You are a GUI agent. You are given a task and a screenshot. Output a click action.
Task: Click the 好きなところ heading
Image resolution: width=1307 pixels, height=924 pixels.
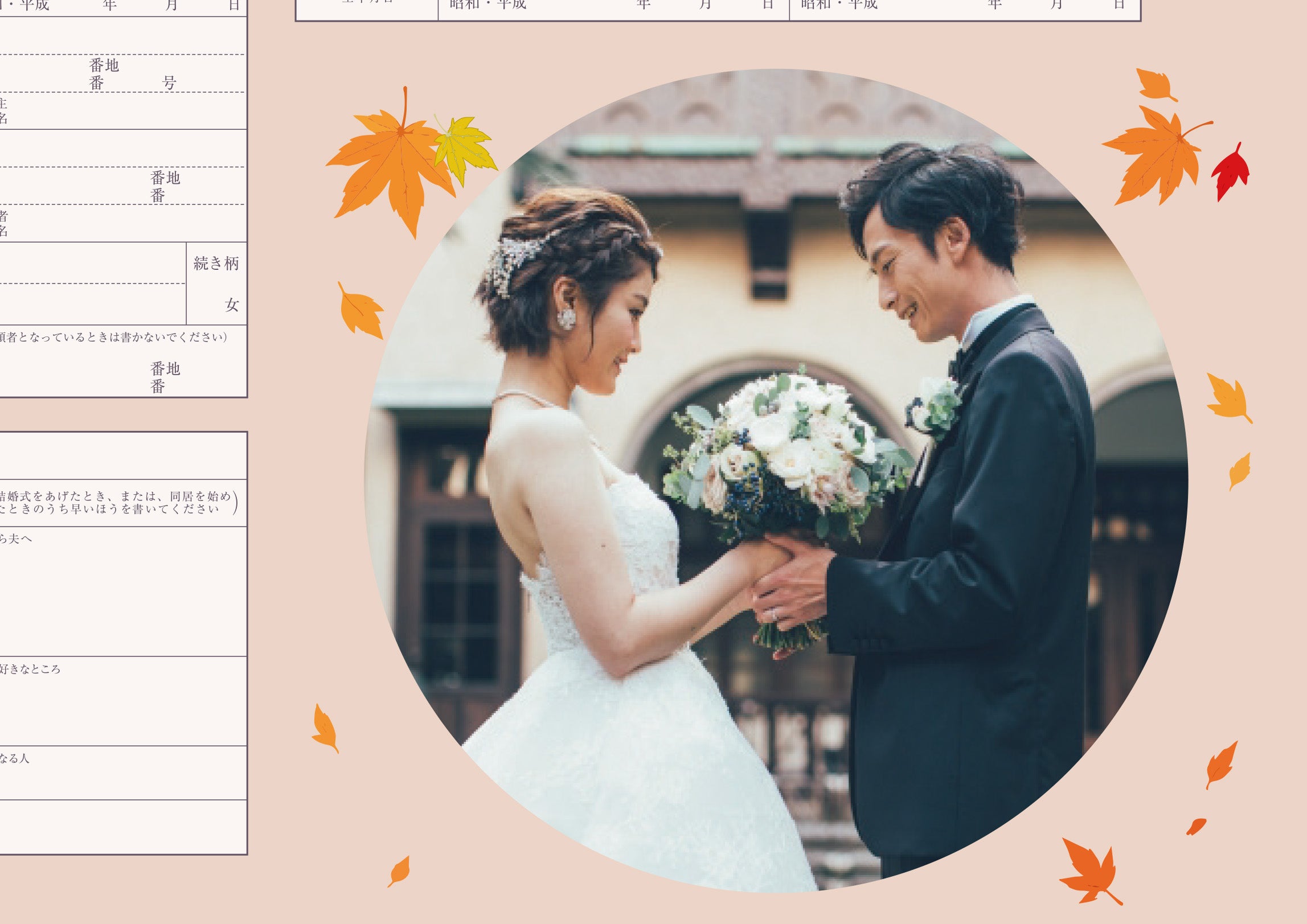click(x=30, y=669)
